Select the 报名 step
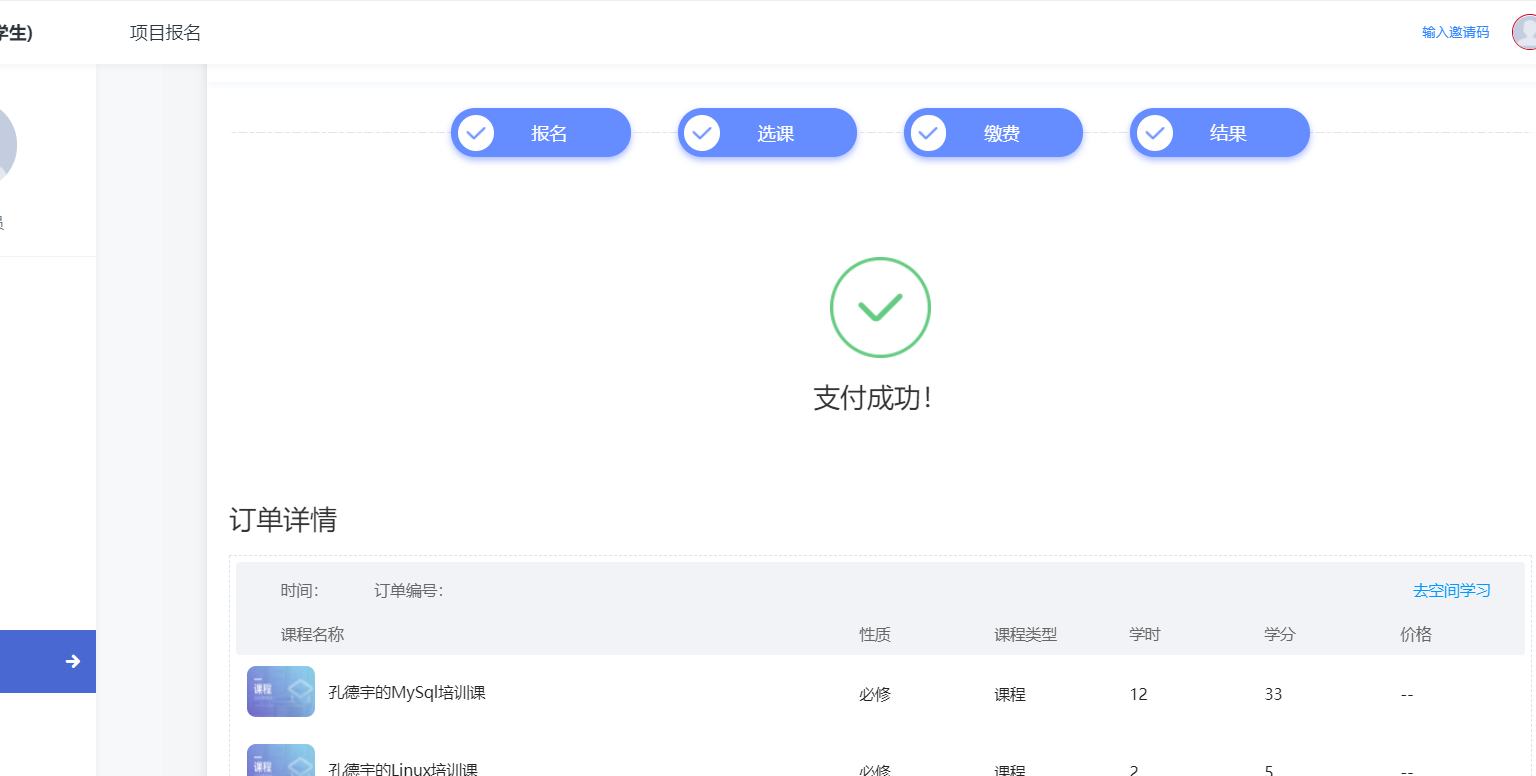This screenshot has height=776, width=1536. (541, 133)
